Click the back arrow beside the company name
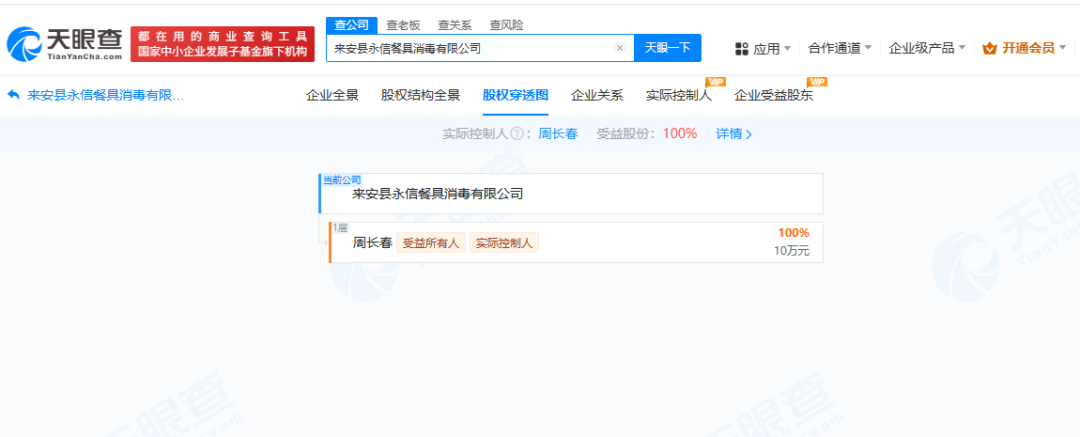This screenshot has height=437, width=1080. pos(13,95)
